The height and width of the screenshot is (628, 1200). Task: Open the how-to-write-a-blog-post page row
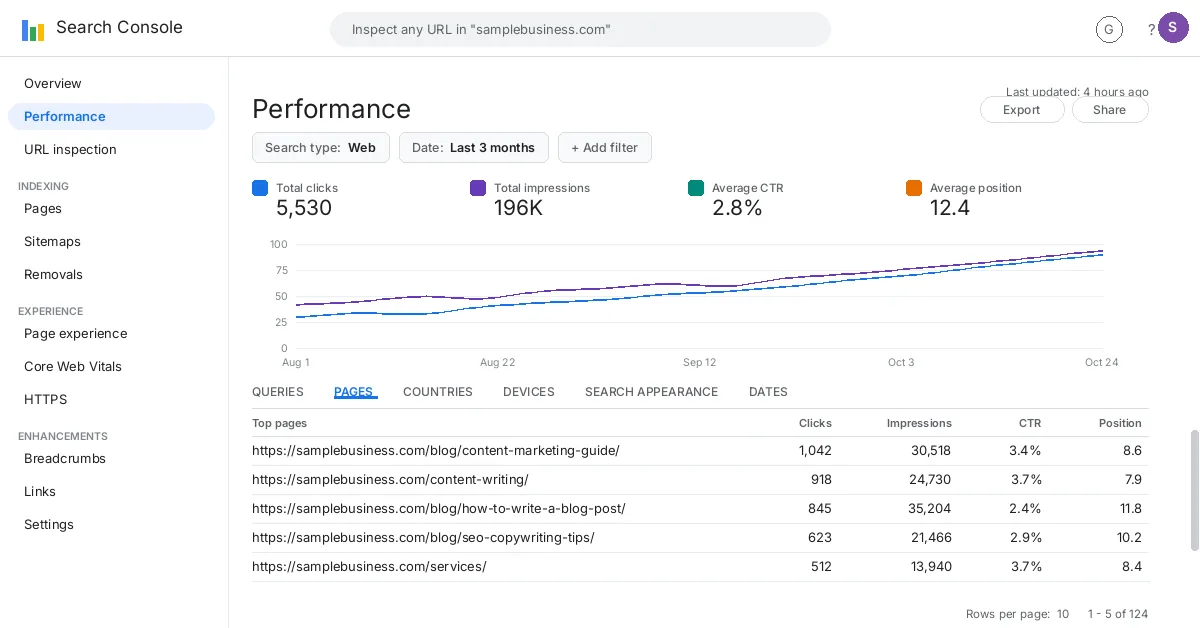point(700,509)
